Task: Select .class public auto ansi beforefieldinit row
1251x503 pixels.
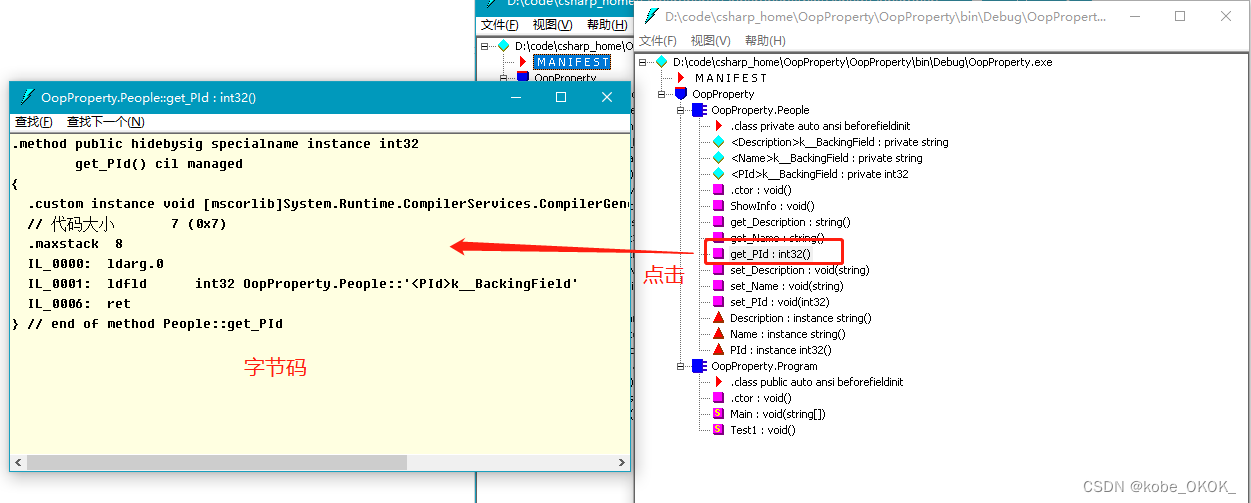Action: (816, 382)
